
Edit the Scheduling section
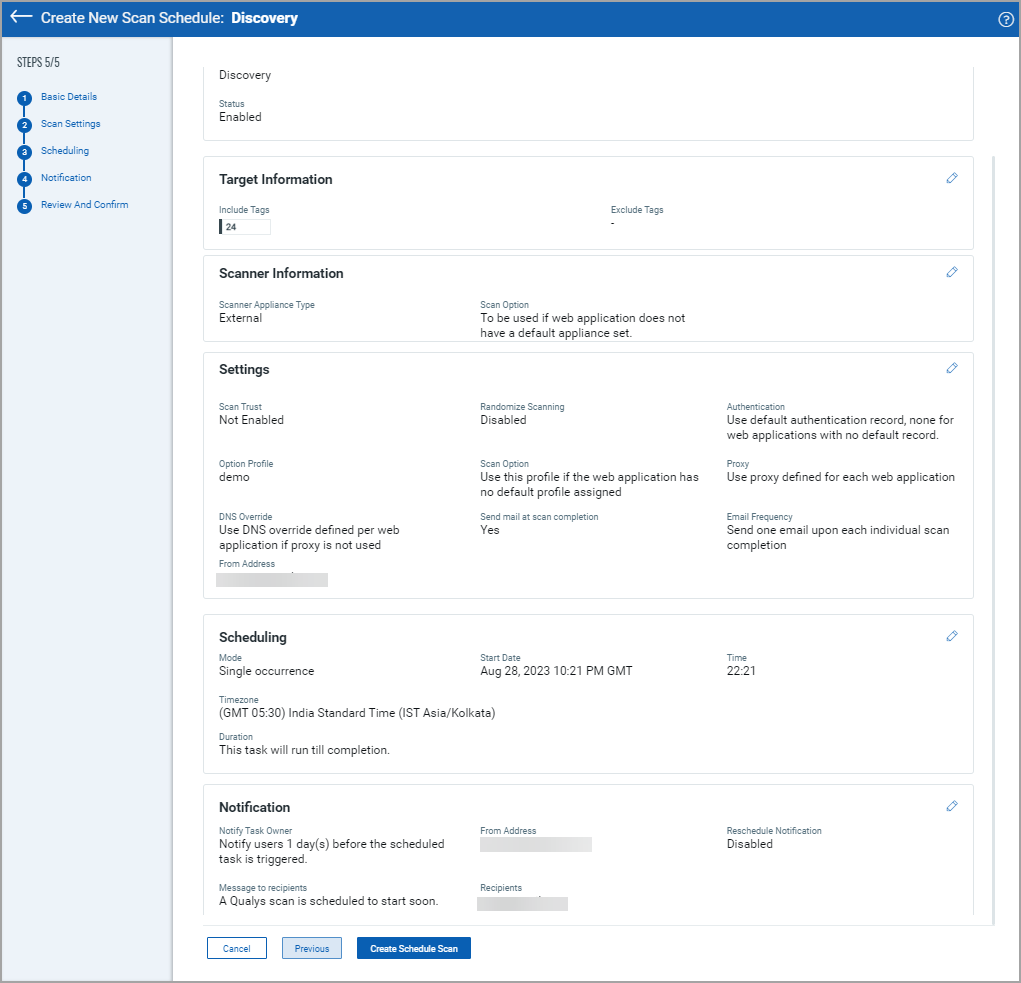[x=951, y=636]
